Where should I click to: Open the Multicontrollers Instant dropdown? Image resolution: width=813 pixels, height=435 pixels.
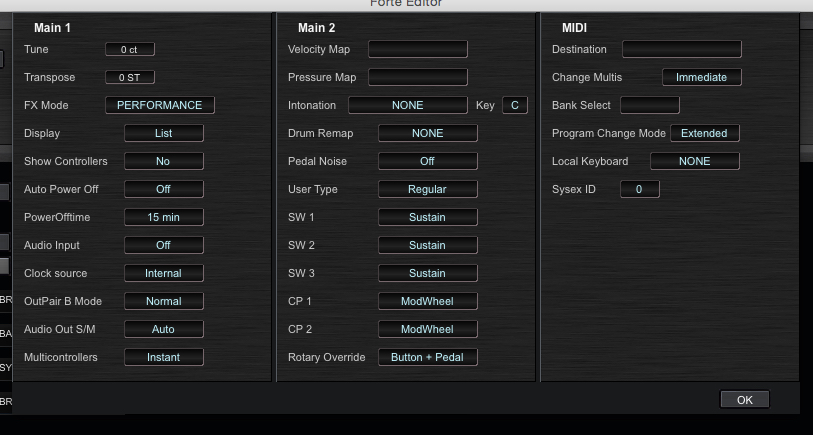[164, 357]
